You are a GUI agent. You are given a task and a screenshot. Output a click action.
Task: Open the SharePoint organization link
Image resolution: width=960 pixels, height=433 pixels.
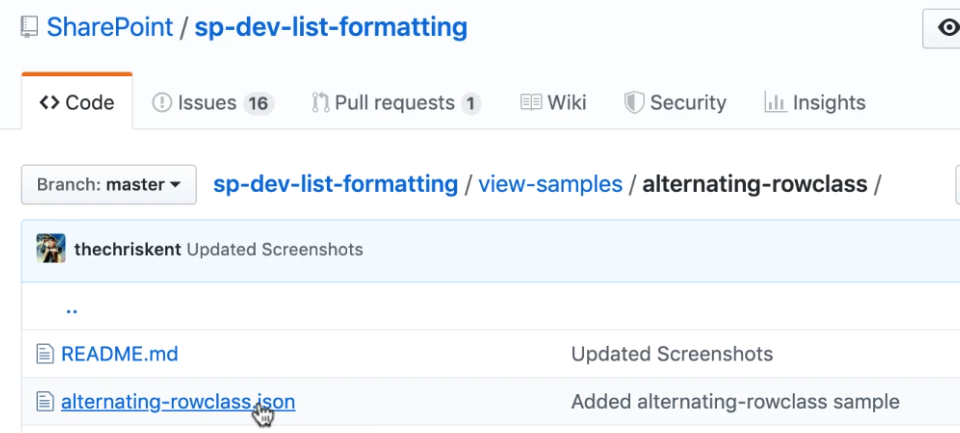[x=110, y=28]
